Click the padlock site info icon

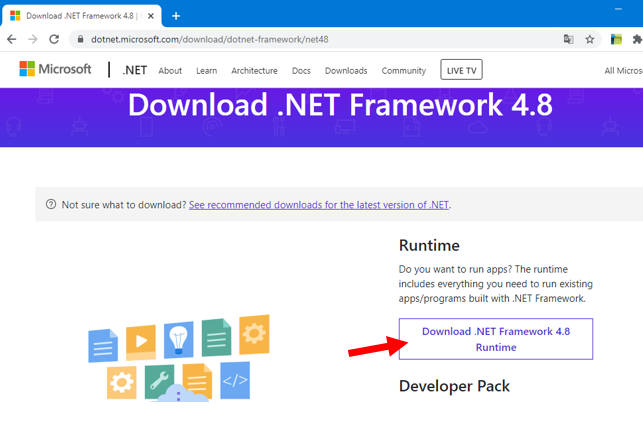pos(81,39)
